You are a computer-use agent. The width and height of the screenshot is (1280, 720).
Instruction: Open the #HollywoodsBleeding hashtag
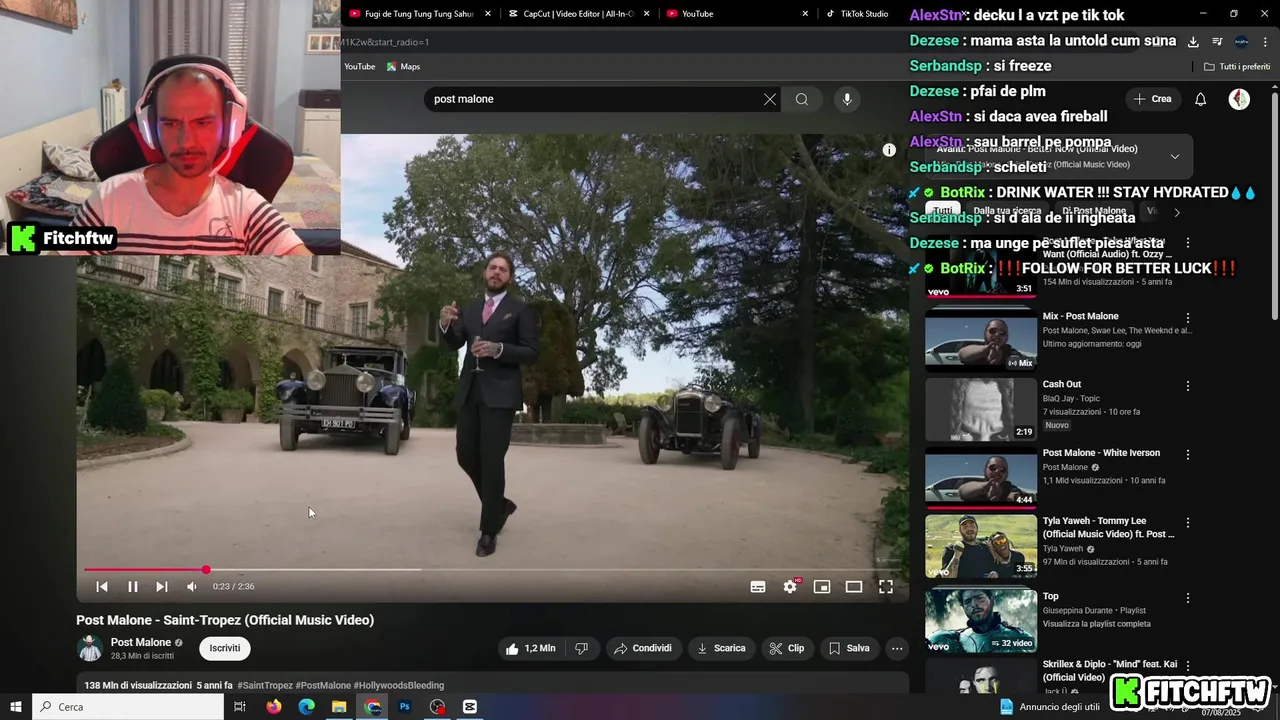pos(398,685)
